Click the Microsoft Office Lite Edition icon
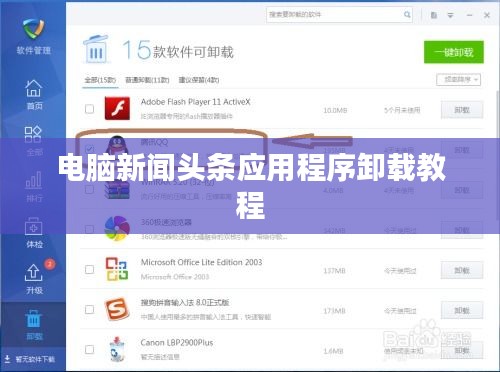 [117, 269]
